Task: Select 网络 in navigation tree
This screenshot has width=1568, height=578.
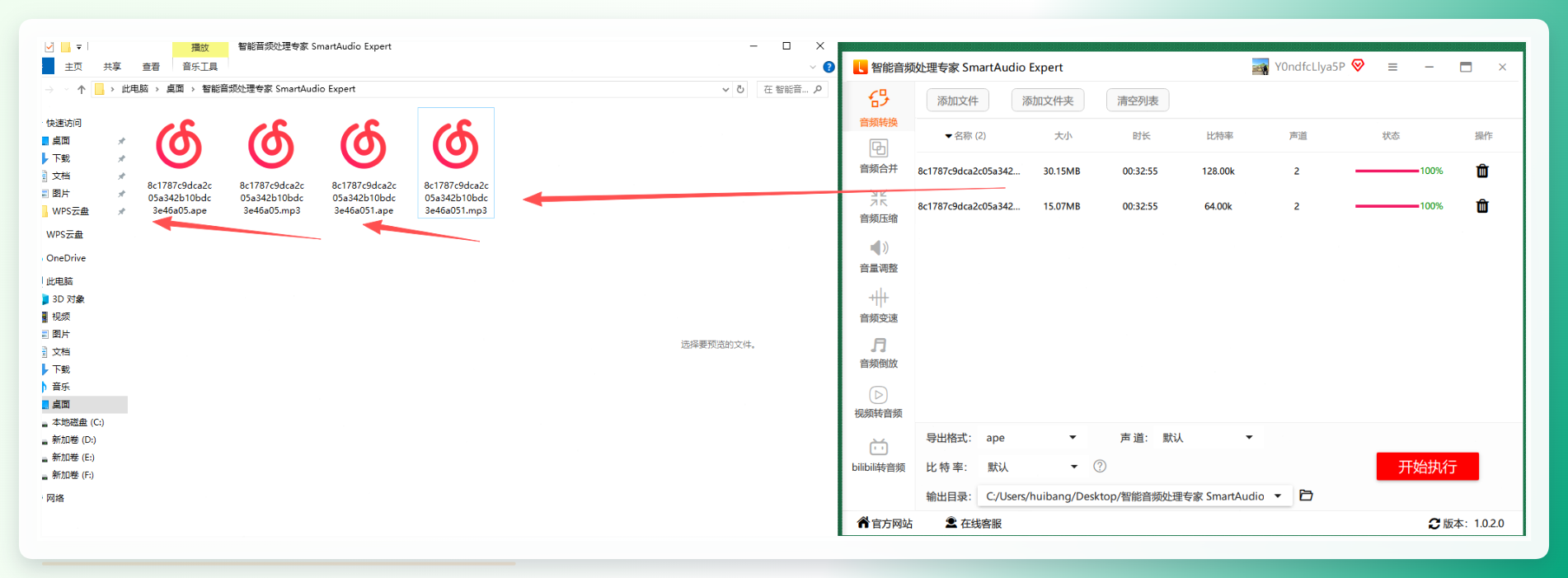Action: [55, 498]
